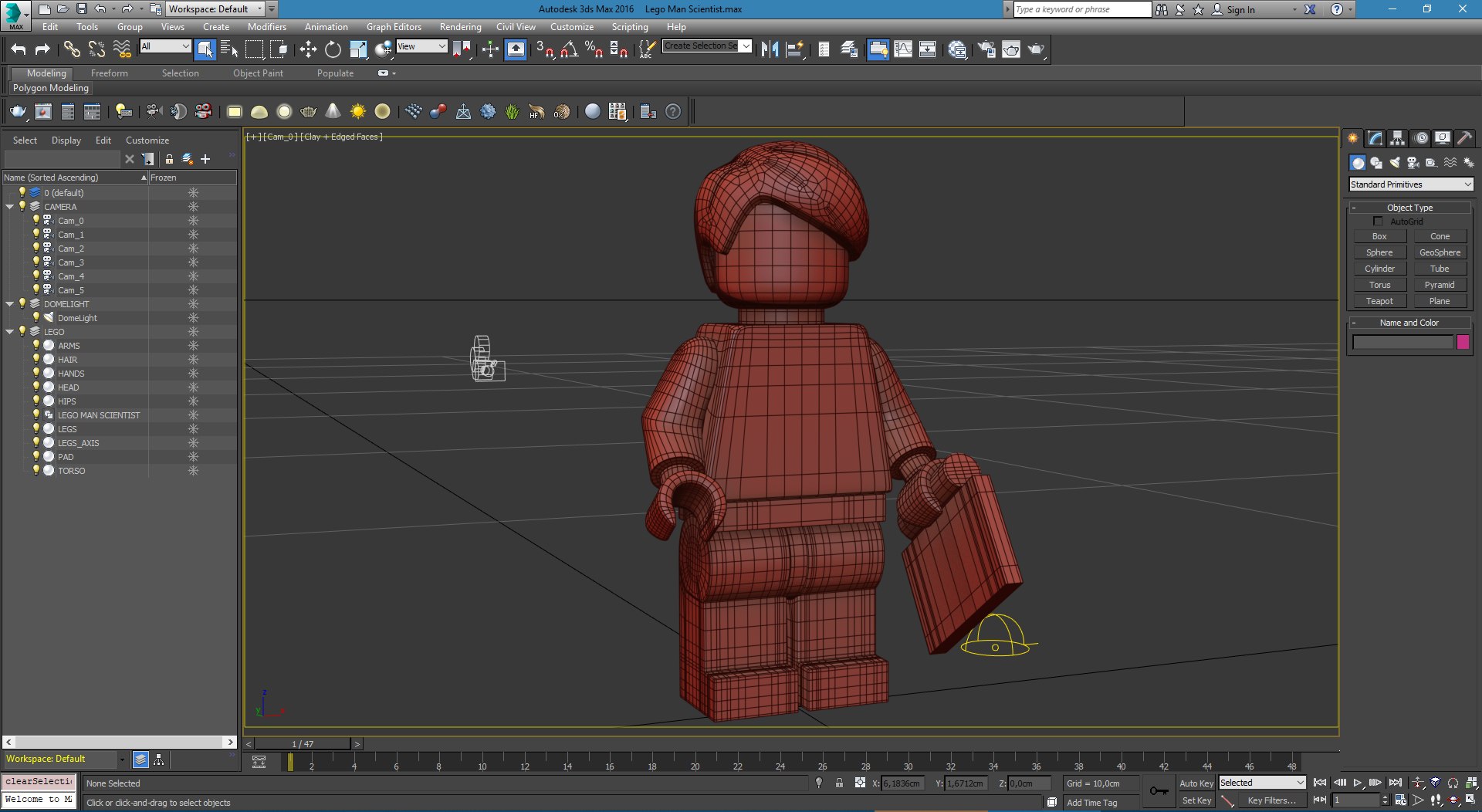Click the scene explorer search field
Screen dimensions: 1482x812
62,159
